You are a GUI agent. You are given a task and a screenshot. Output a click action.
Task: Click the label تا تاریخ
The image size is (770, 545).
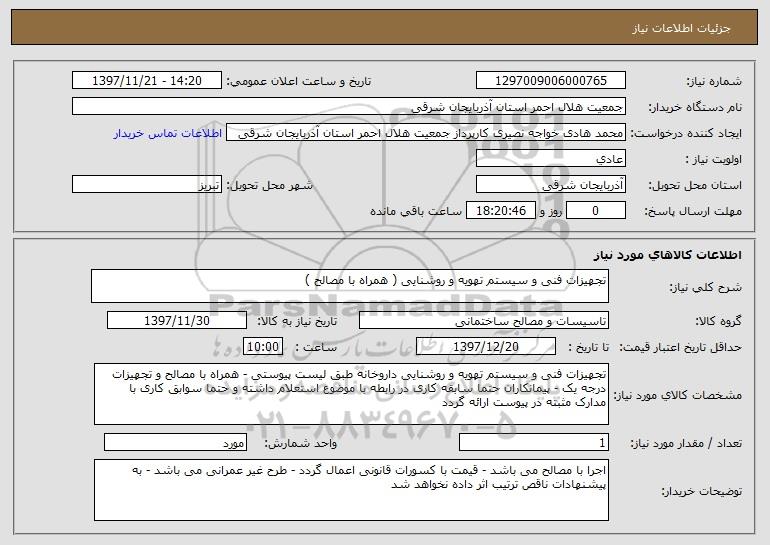point(588,347)
